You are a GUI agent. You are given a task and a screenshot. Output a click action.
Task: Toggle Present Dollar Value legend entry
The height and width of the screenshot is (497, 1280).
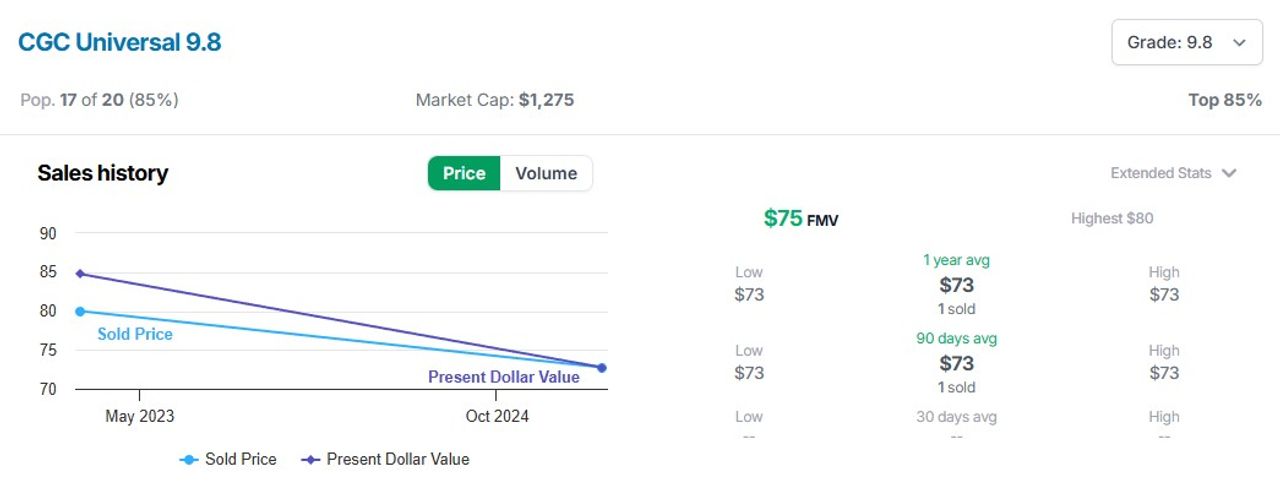pos(385,459)
